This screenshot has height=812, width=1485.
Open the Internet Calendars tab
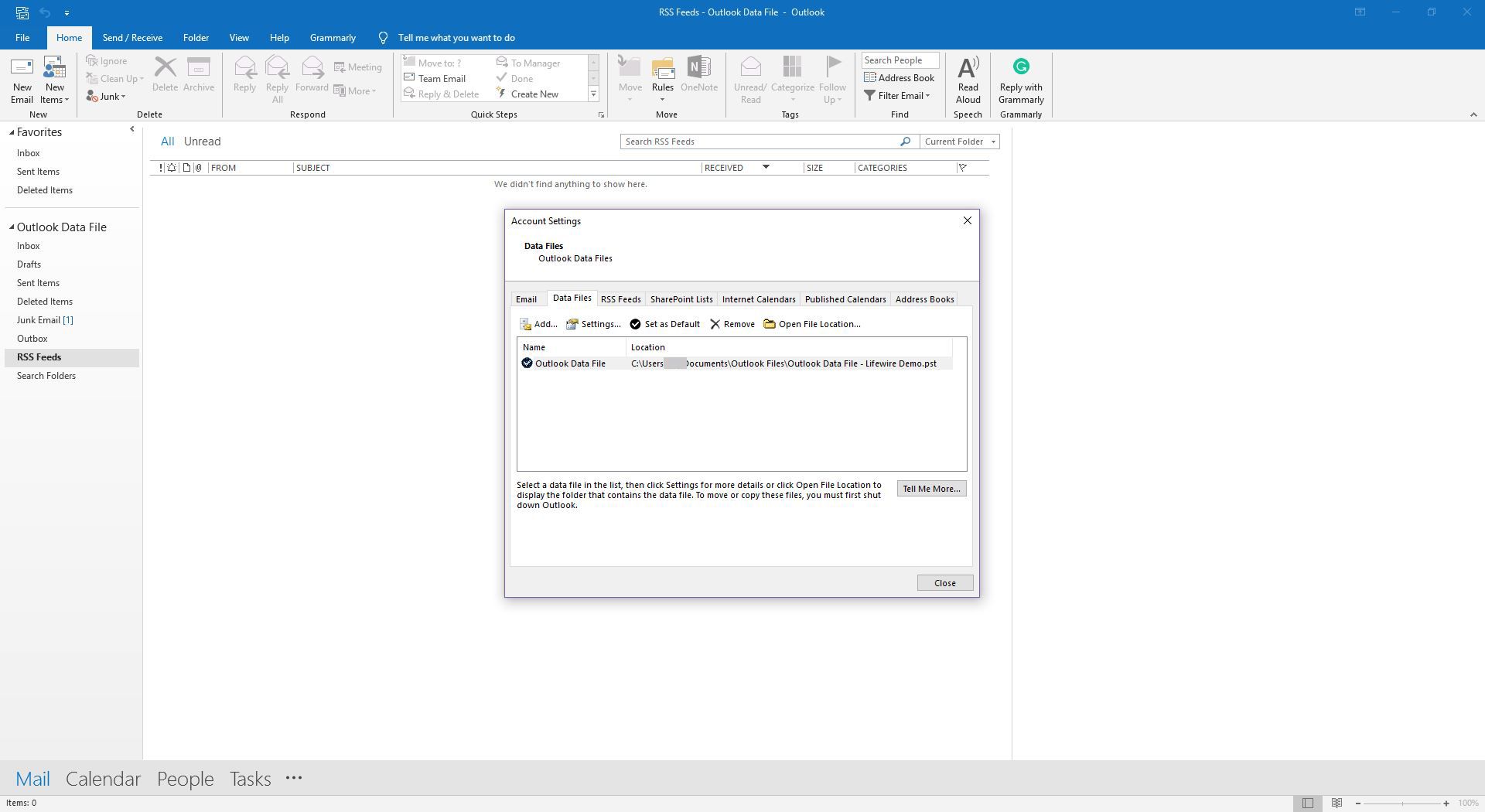coord(759,299)
